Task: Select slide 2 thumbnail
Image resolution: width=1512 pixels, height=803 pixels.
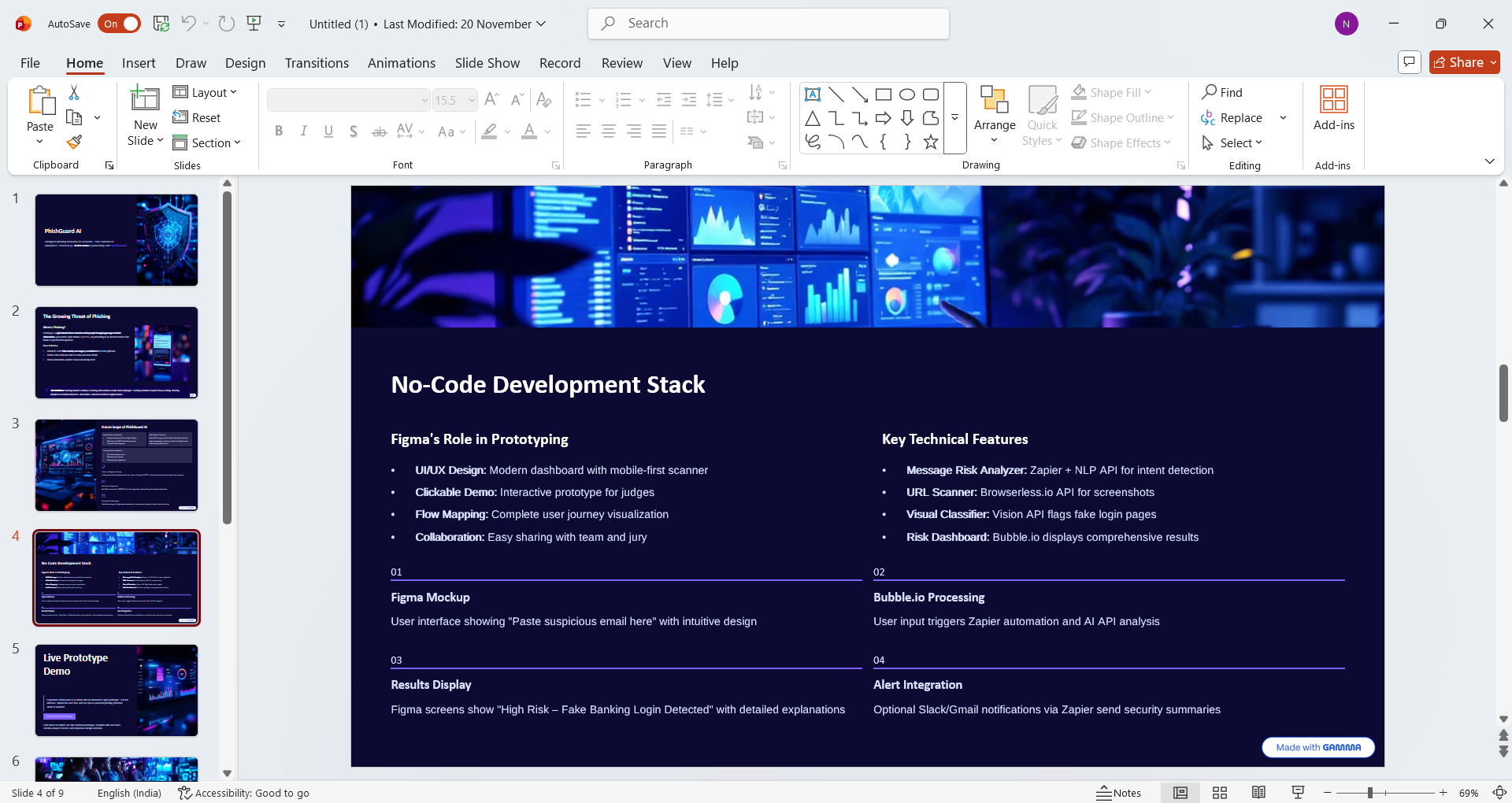Action: (x=117, y=353)
